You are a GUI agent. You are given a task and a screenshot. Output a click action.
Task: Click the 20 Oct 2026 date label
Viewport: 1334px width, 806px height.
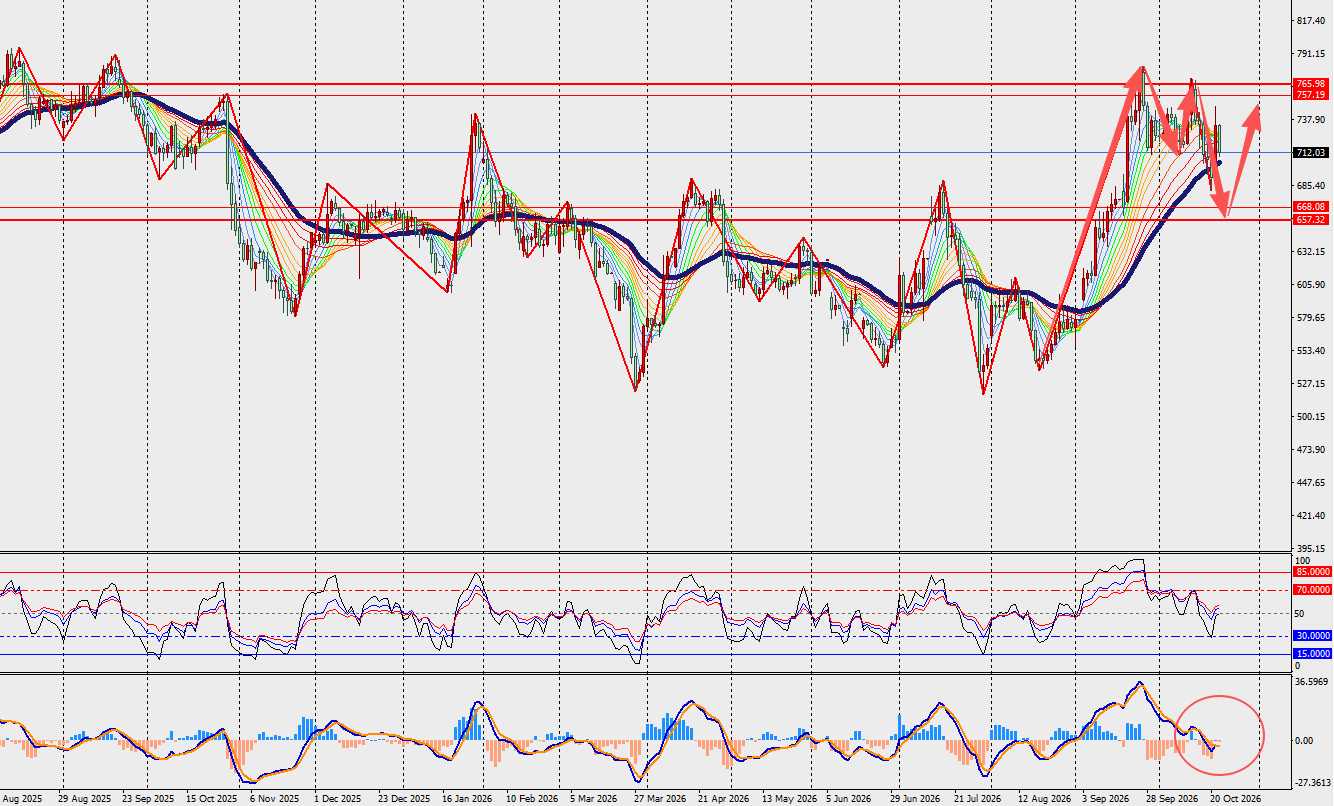1235,799
